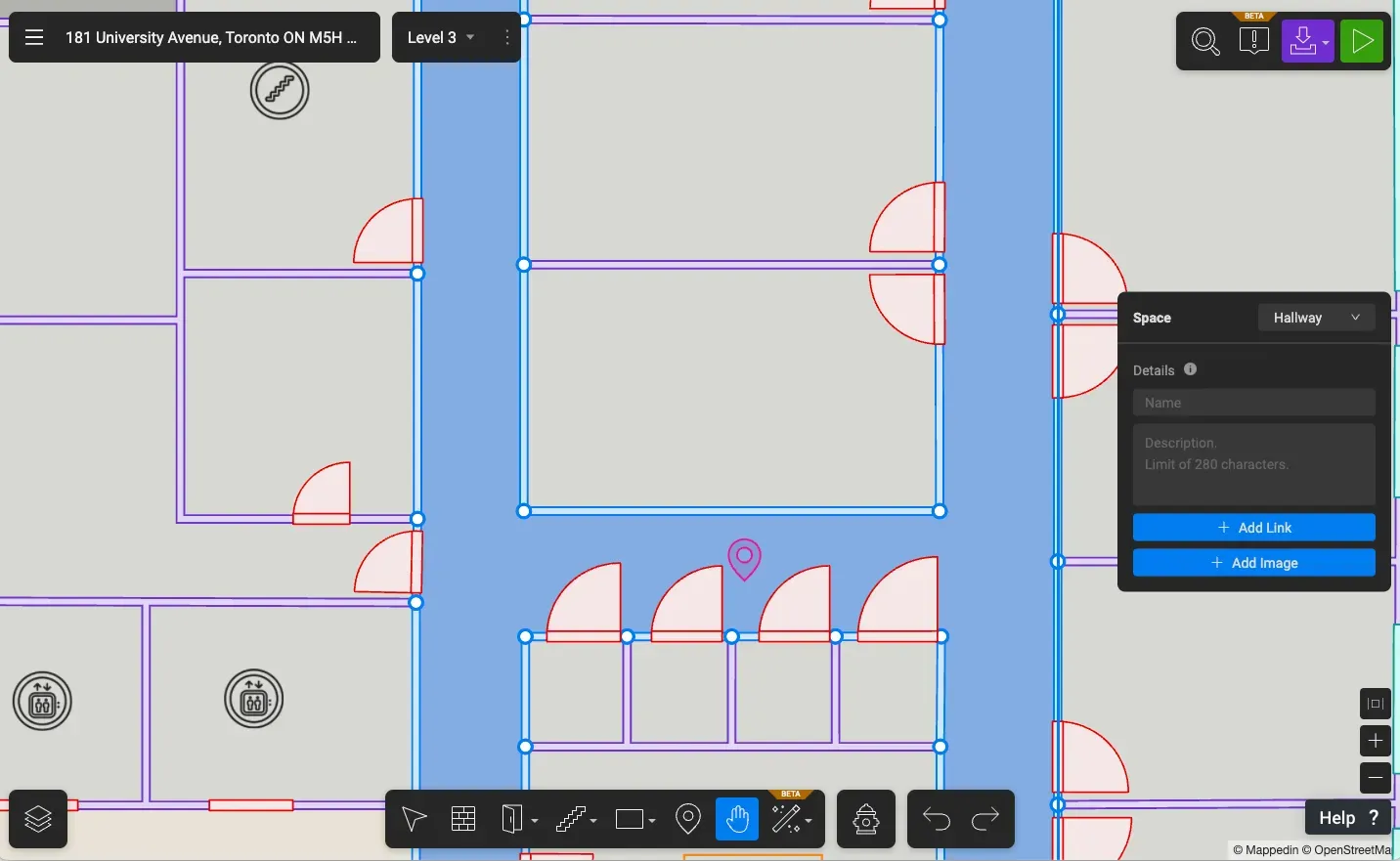Select the beta magic wand tool

785,819
